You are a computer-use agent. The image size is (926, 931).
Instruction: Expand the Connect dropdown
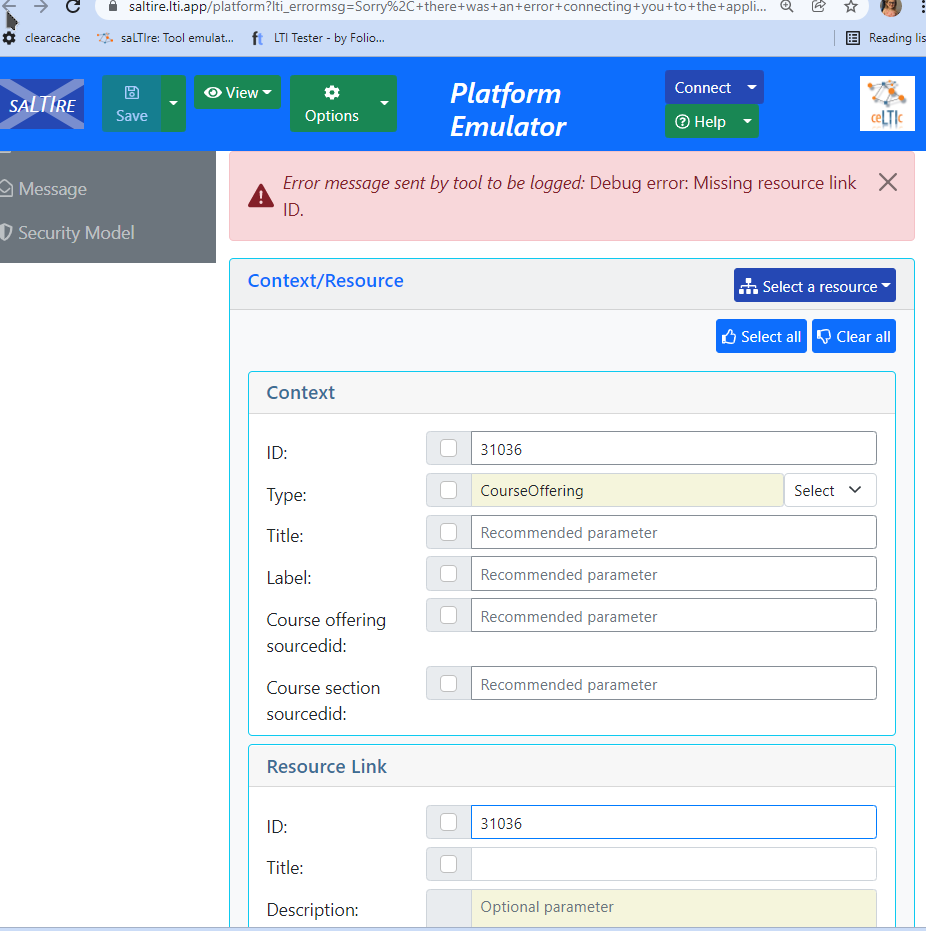[x=713, y=87]
